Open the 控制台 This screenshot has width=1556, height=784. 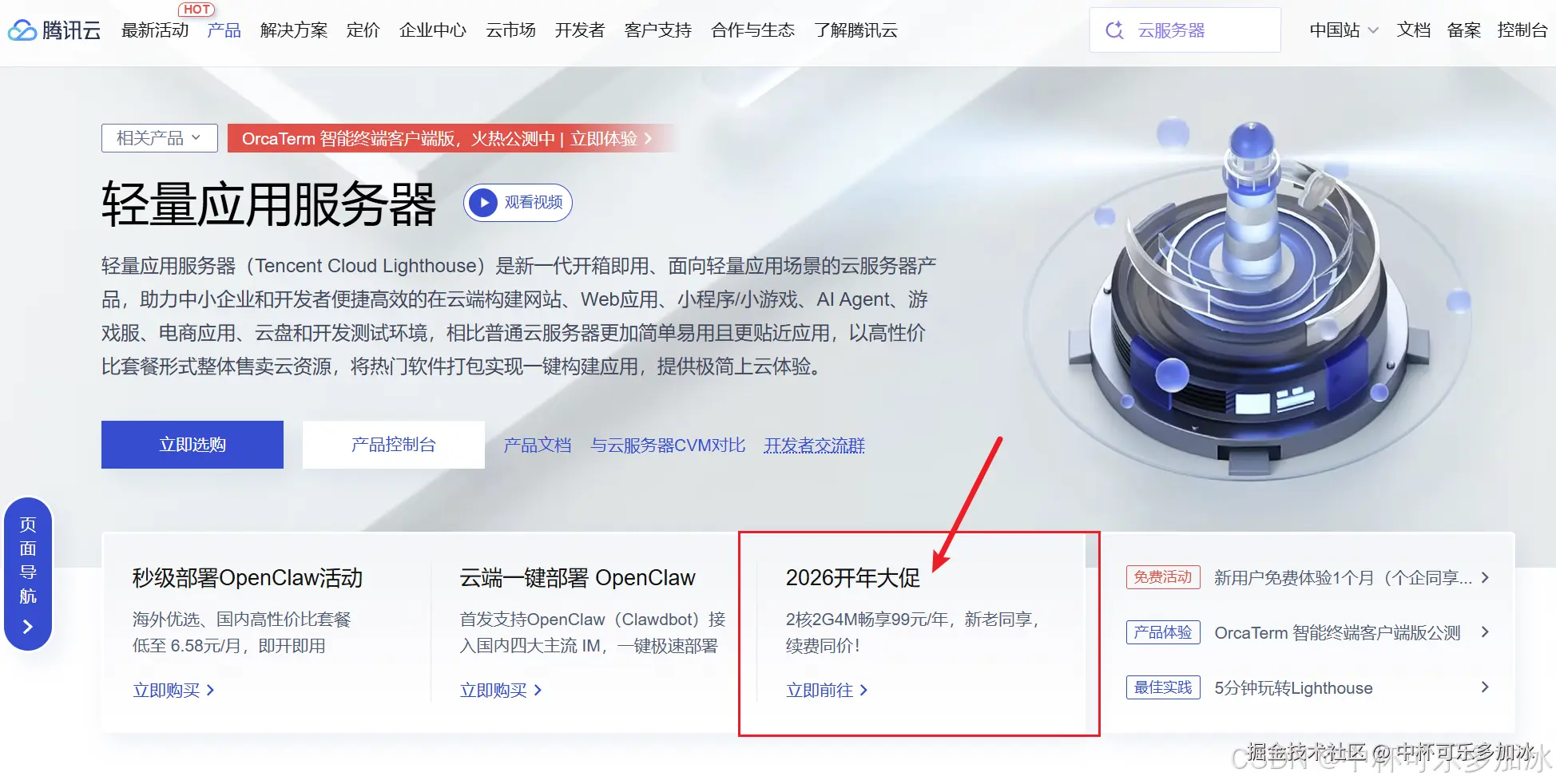click(1522, 30)
